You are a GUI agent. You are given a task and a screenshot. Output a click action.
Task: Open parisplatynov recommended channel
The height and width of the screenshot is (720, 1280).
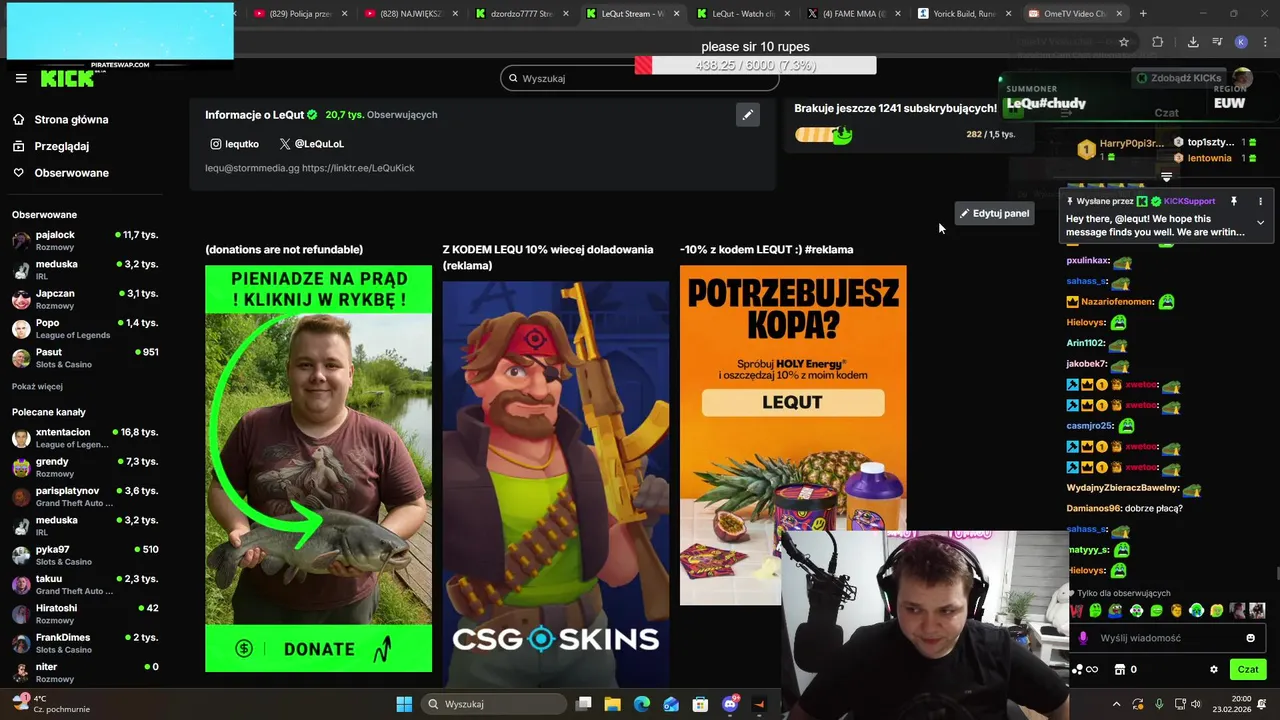click(85, 496)
